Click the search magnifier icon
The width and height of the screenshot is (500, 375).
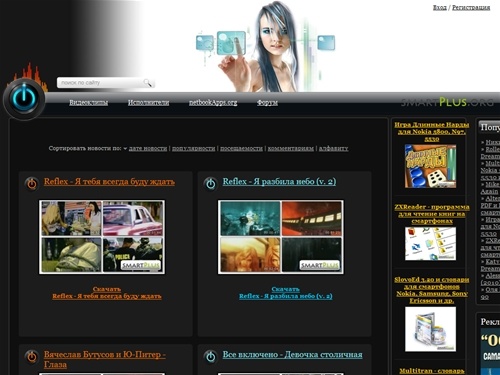point(147,82)
